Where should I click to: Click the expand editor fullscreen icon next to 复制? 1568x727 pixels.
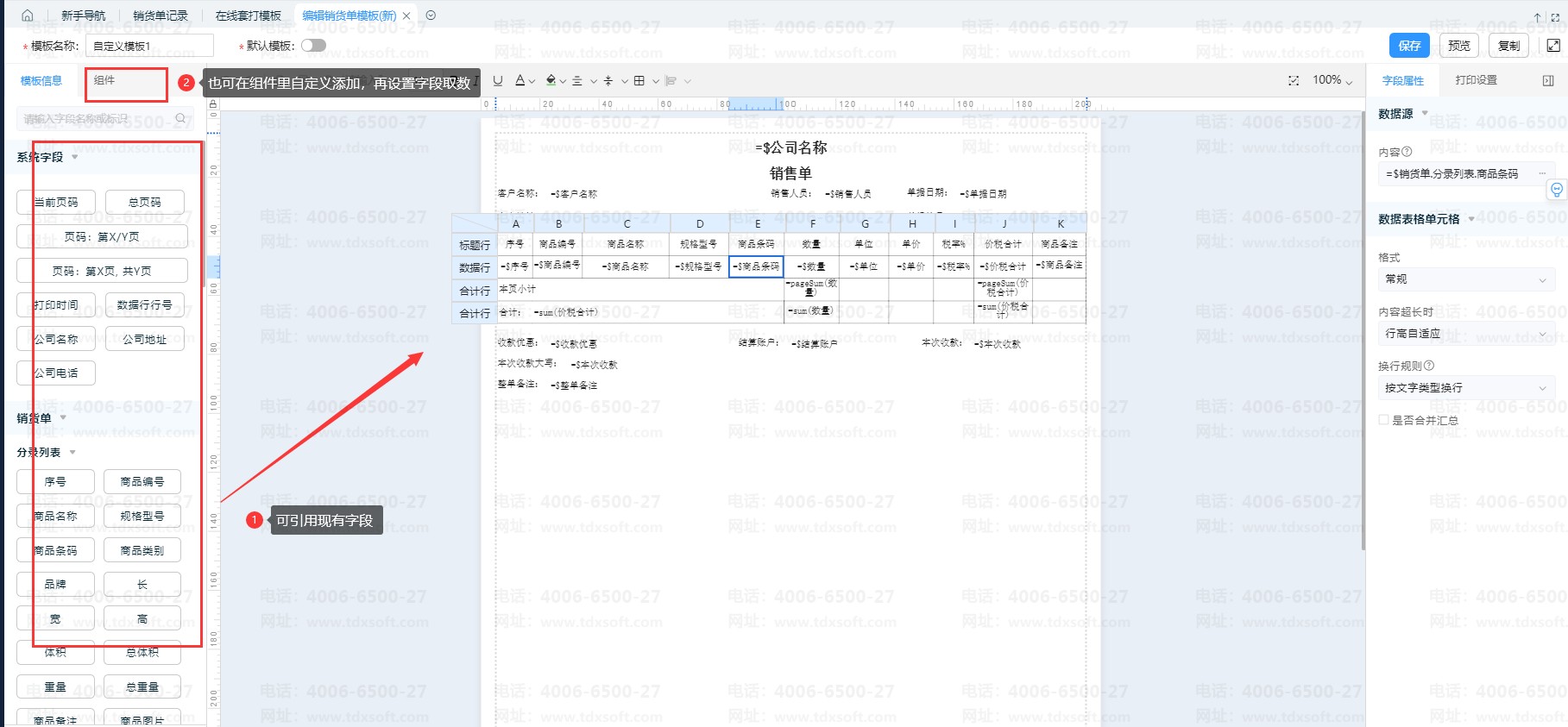click(x=1552, y=46)
